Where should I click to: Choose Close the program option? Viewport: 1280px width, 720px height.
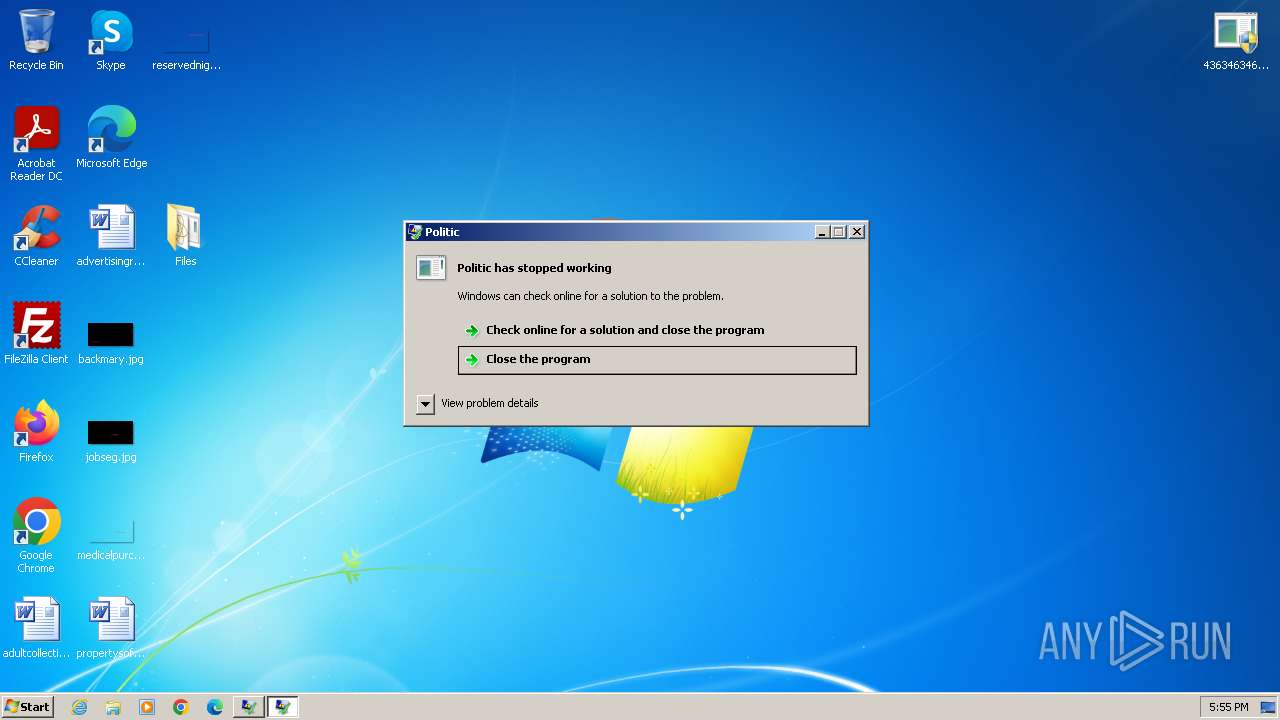tap(657, 360)
